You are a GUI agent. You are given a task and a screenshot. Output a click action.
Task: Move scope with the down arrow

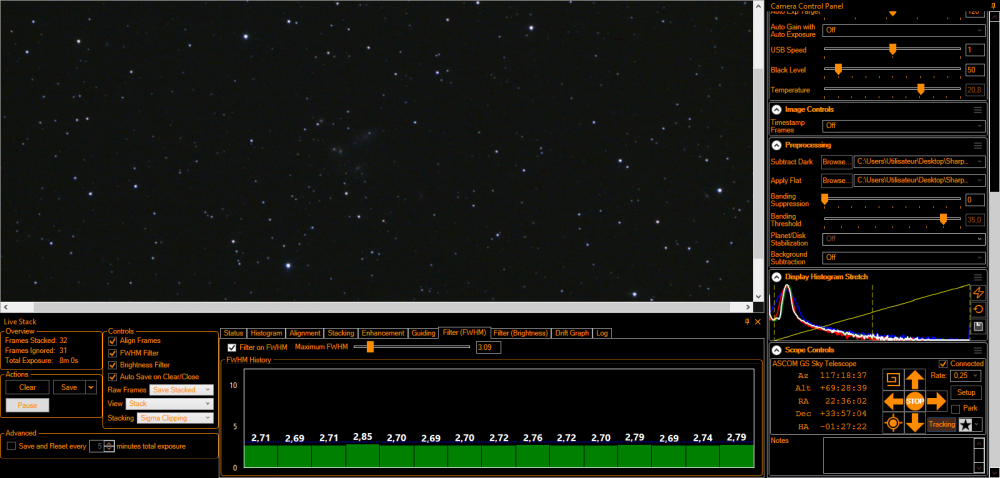tap(915, 423)
